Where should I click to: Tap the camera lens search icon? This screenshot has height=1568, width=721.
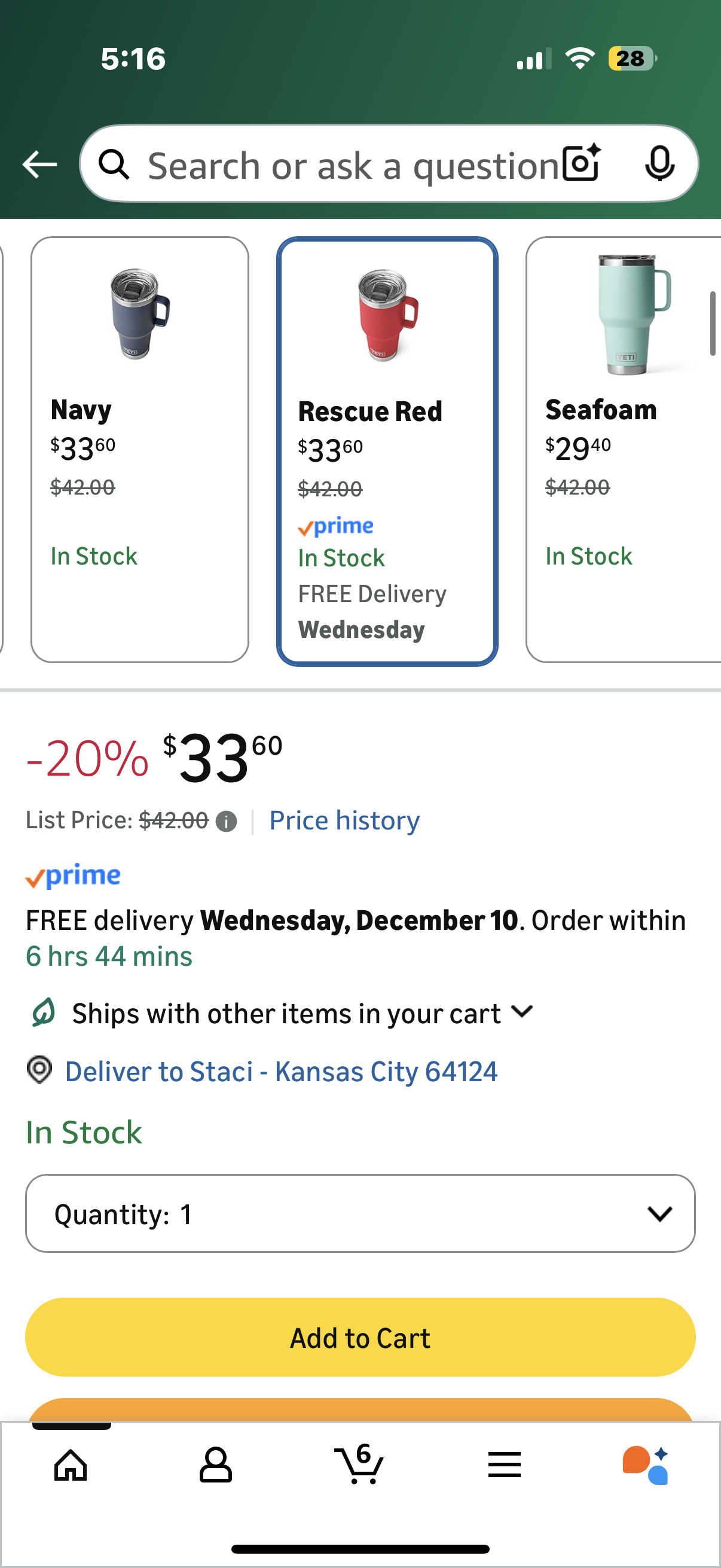point(581,163)
